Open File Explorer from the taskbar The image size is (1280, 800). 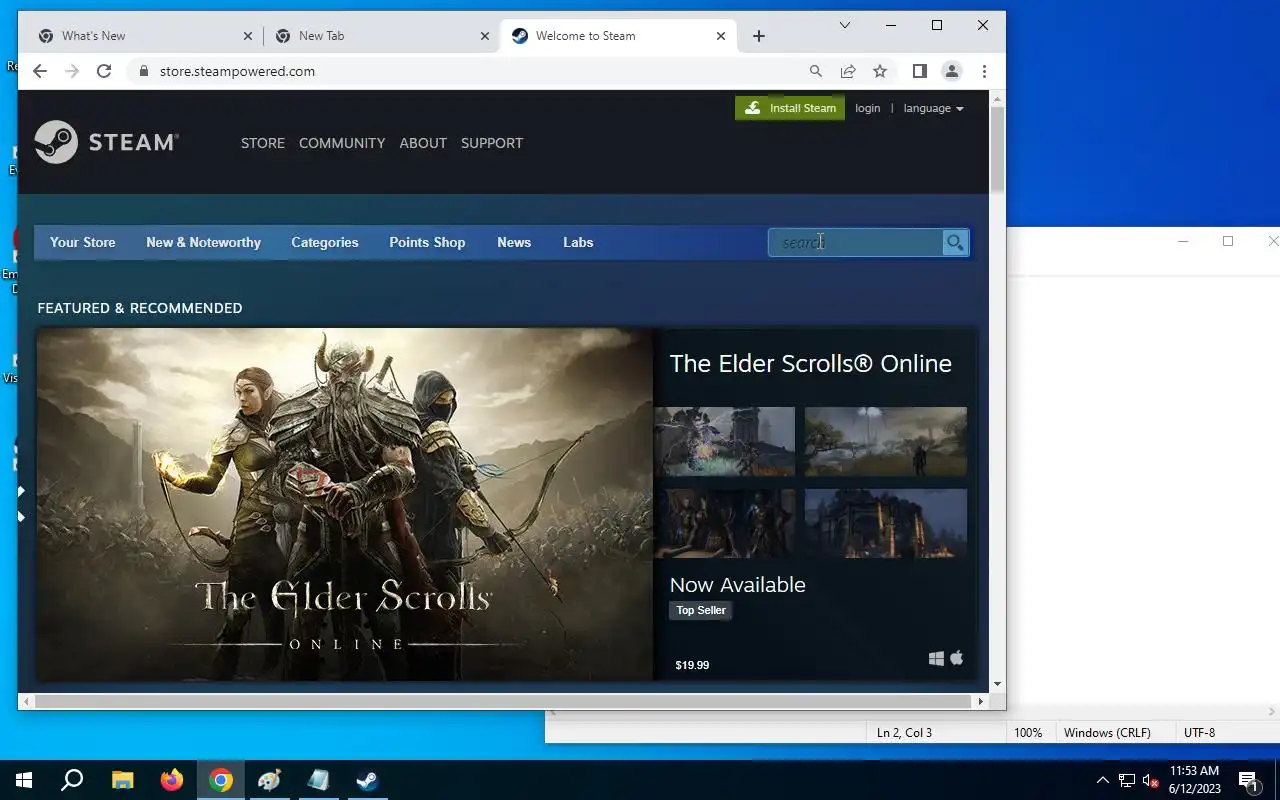(122, 780)
